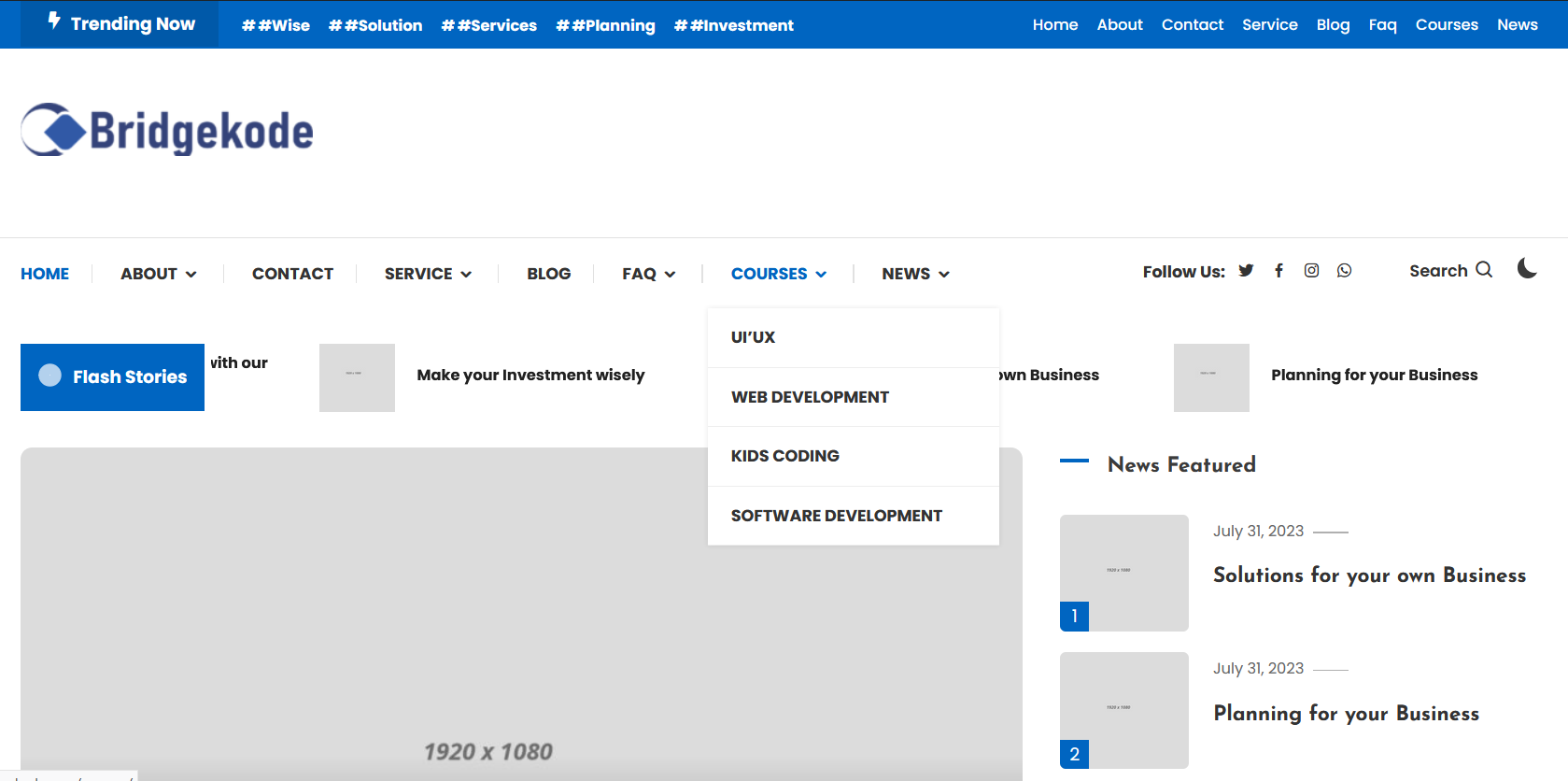Screen dimensions: 1568x781
Task: Open the Instagram social icon
Action: 1311,271
